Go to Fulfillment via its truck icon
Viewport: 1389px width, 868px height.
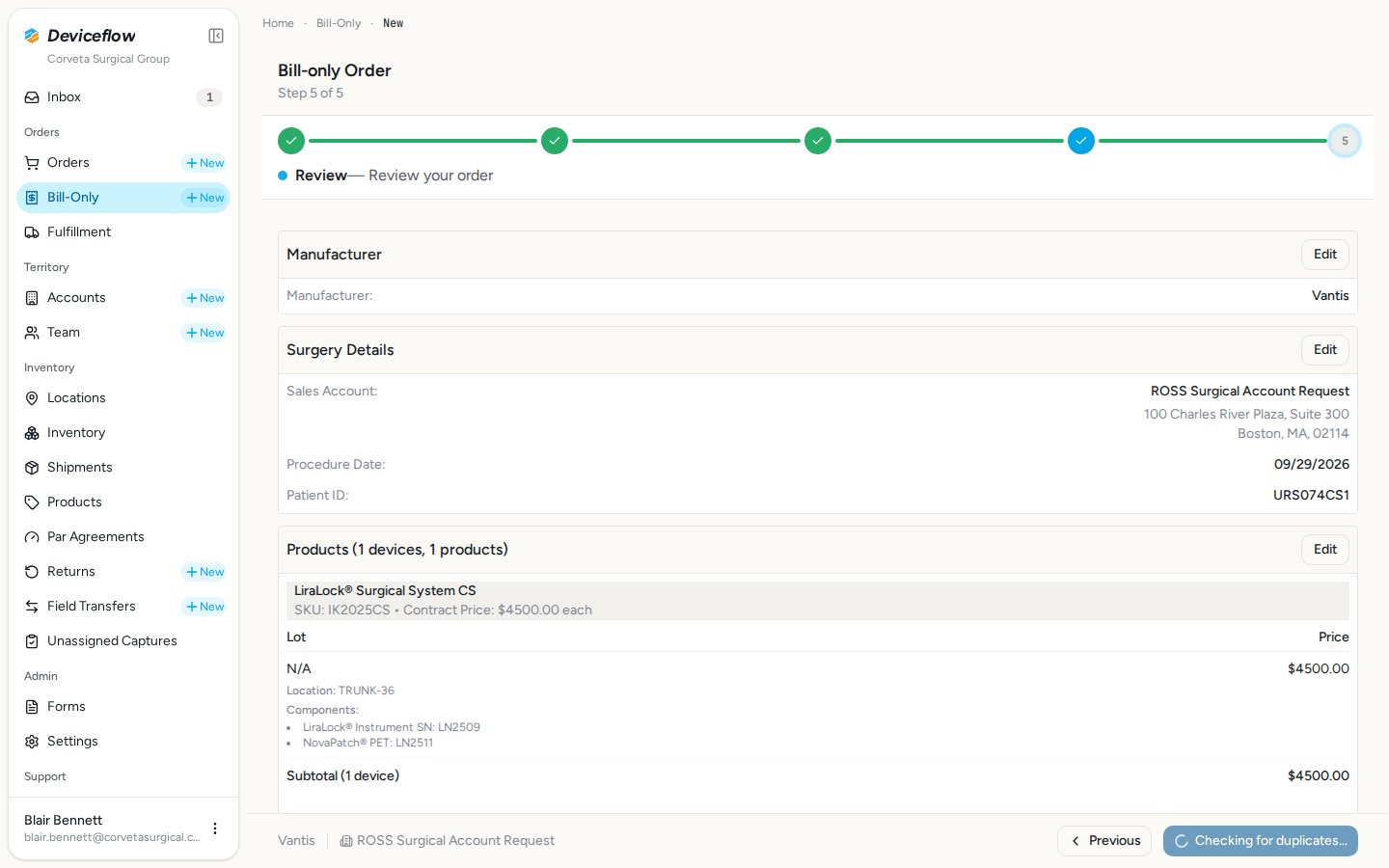point(32,232)
